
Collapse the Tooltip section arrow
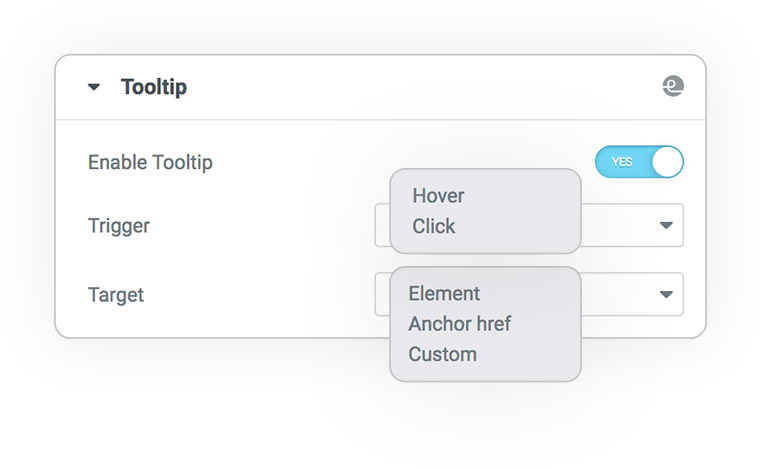tap(94, 87)
